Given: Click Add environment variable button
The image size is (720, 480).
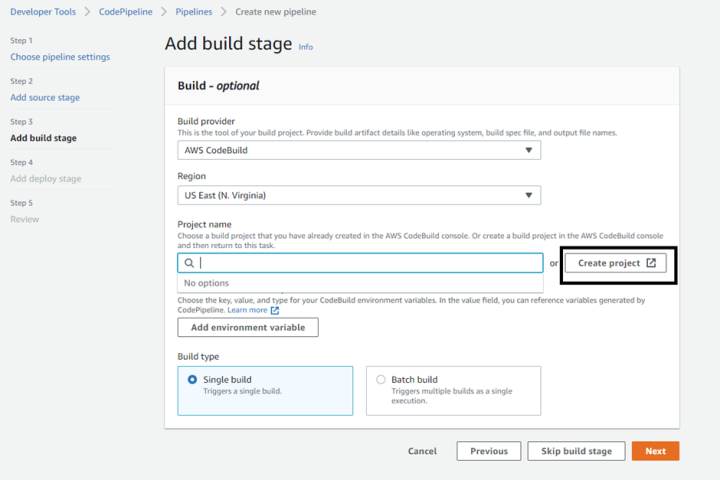Looking at the screenshot, I should 248,328.
